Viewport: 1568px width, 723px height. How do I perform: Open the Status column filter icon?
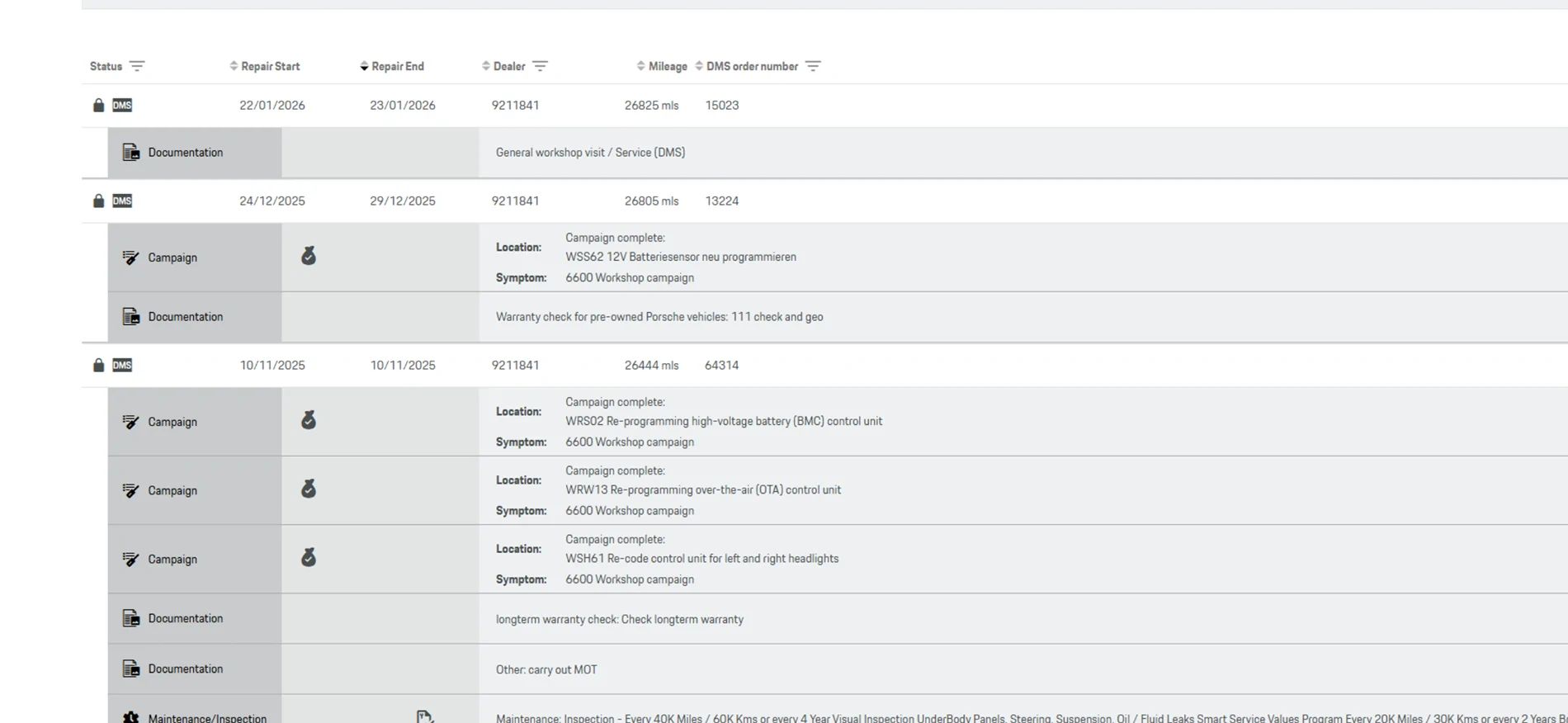pyautogui.click(x=137, y=66)
